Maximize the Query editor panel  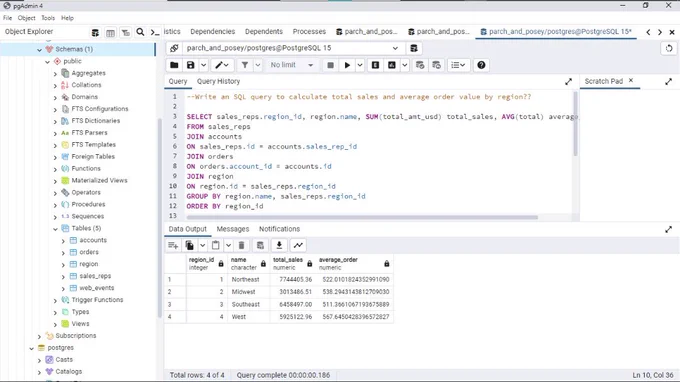pyautogui.click(x=569, y=82)
